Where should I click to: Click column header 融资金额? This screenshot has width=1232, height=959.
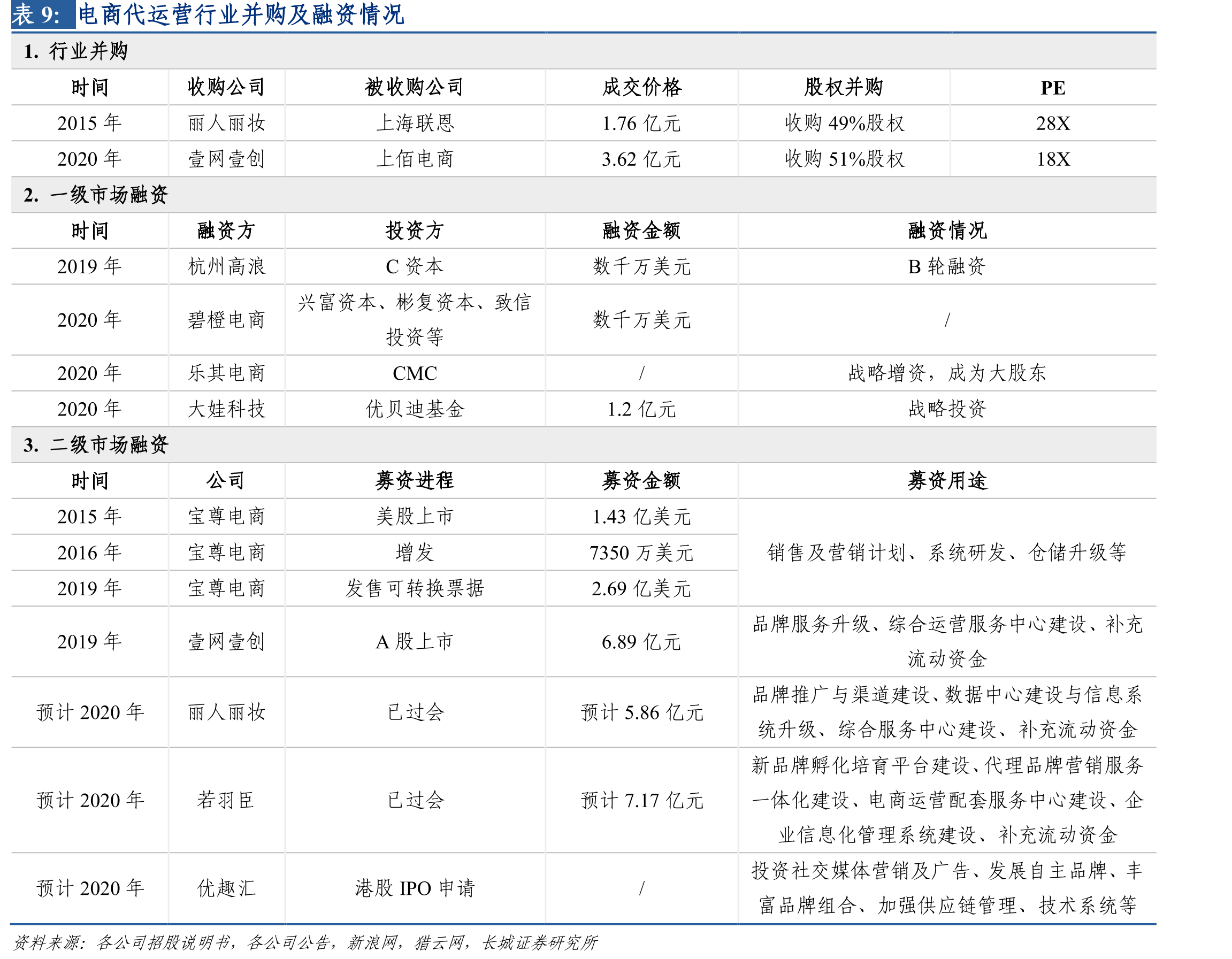click(x=642, y=231)
